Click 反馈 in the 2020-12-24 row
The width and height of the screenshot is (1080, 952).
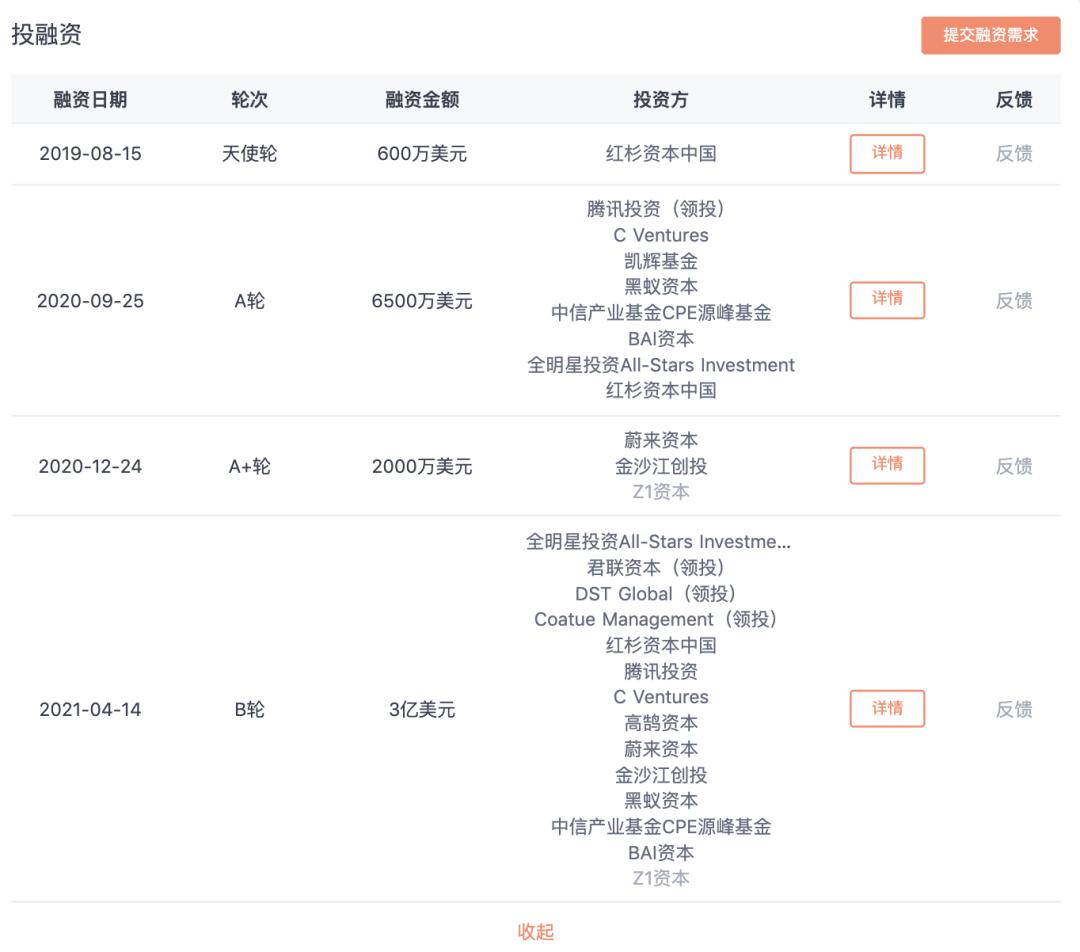tap(1013, 466)
